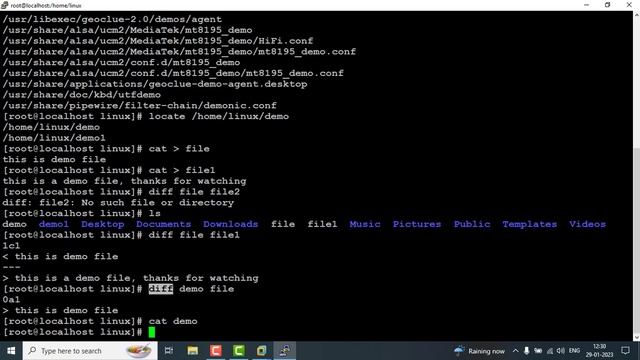Click the 'demo1' directory name in ls output

pos(53,224)
